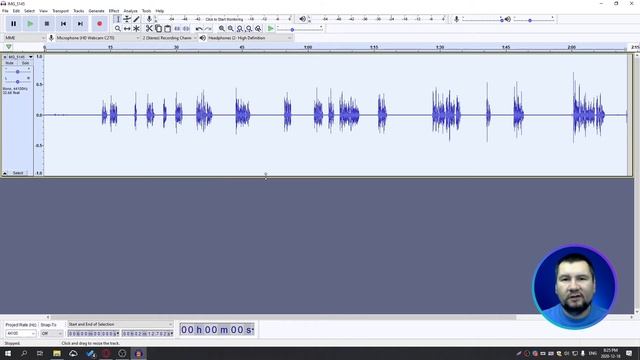Start playback with the green Play button
Image resolution: width=640 pixels, height=360 pixels.
30,24
